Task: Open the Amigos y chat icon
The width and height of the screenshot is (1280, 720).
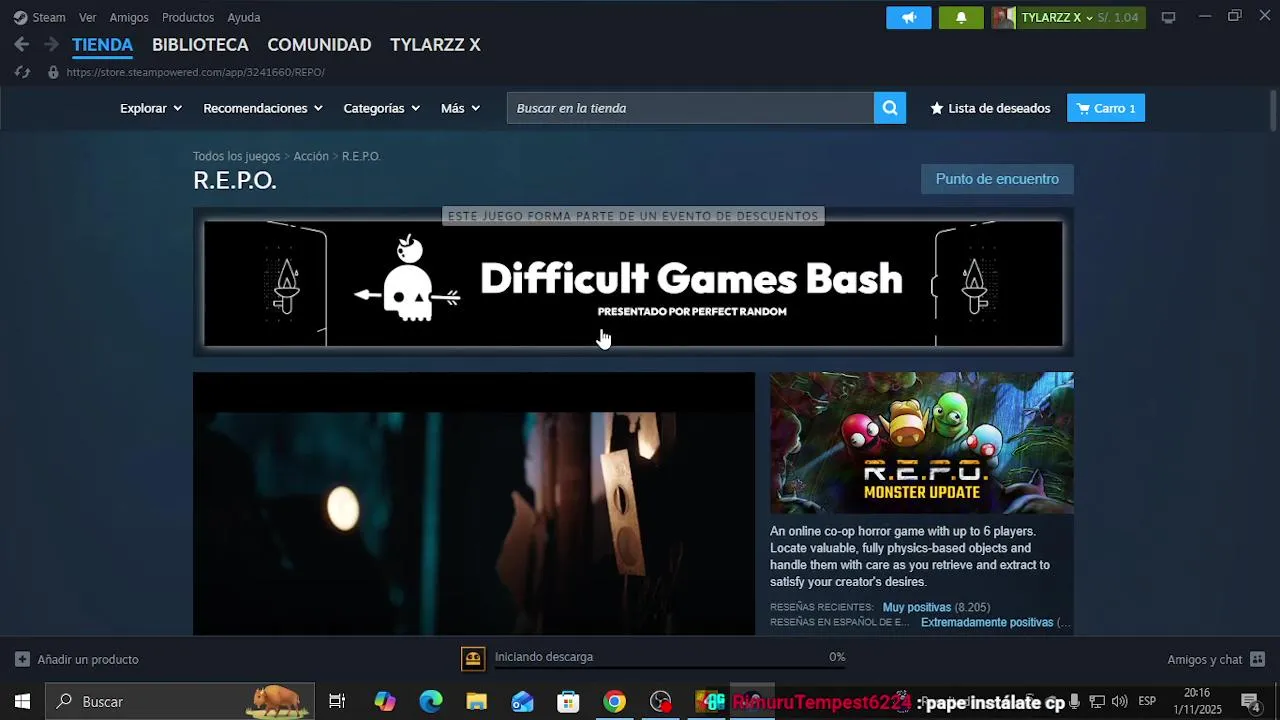Action: (1257, 659)
